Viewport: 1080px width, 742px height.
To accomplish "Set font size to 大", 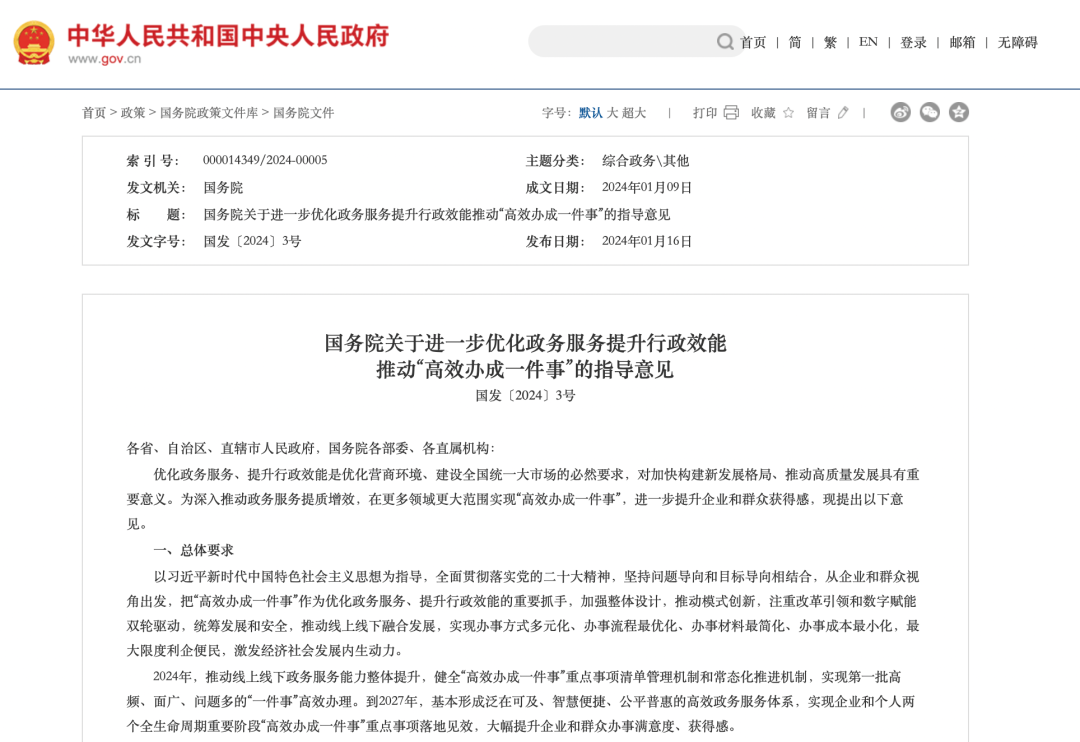I will pyautogui.click(x=612, y=113).
